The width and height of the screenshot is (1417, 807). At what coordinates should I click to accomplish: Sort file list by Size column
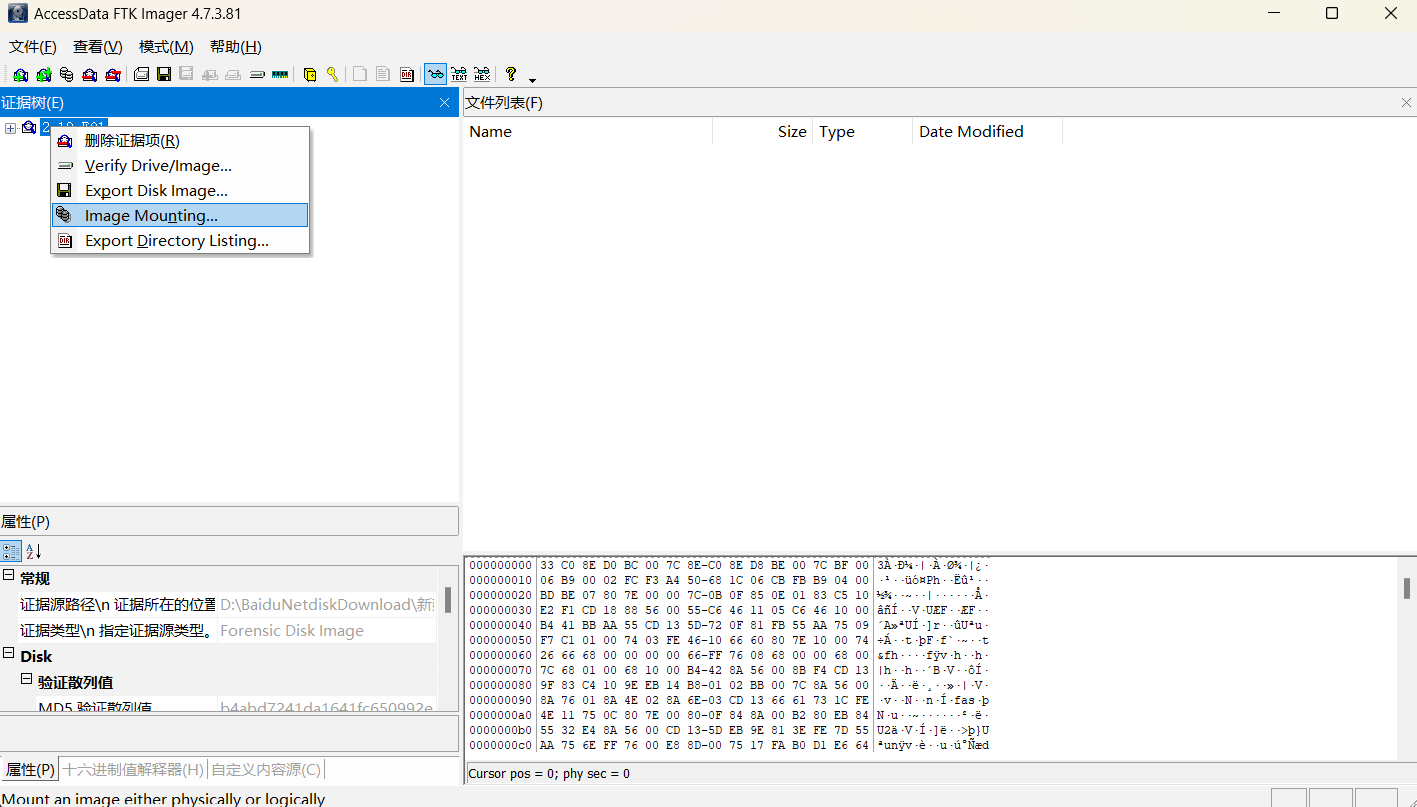coord(763,132)
